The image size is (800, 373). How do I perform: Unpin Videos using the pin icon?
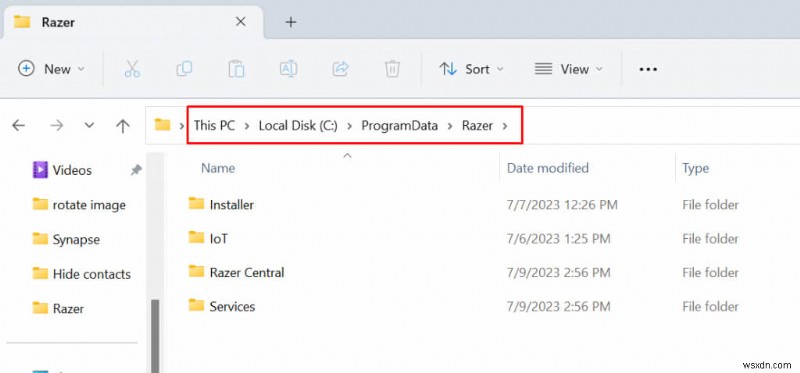click(136, 170)
